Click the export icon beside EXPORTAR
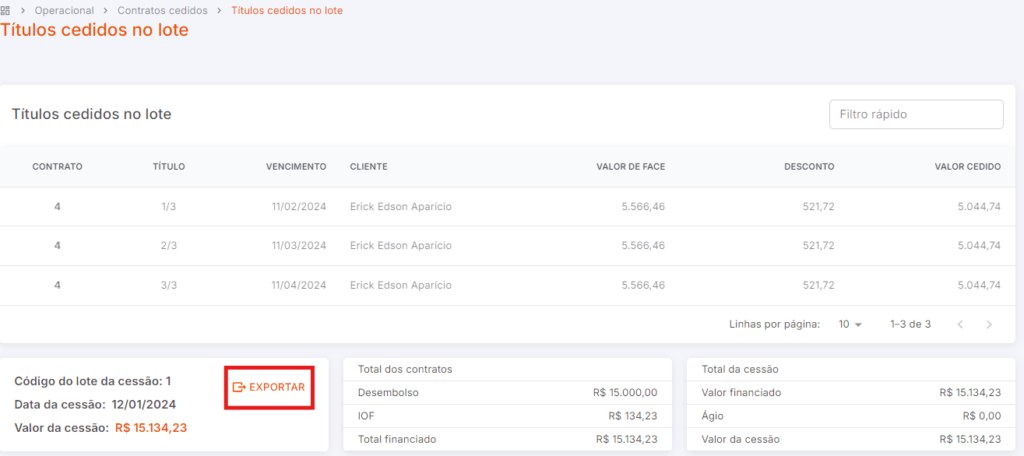The height and width of the screenshot is (456, 1024). click(x=239, y=387)
